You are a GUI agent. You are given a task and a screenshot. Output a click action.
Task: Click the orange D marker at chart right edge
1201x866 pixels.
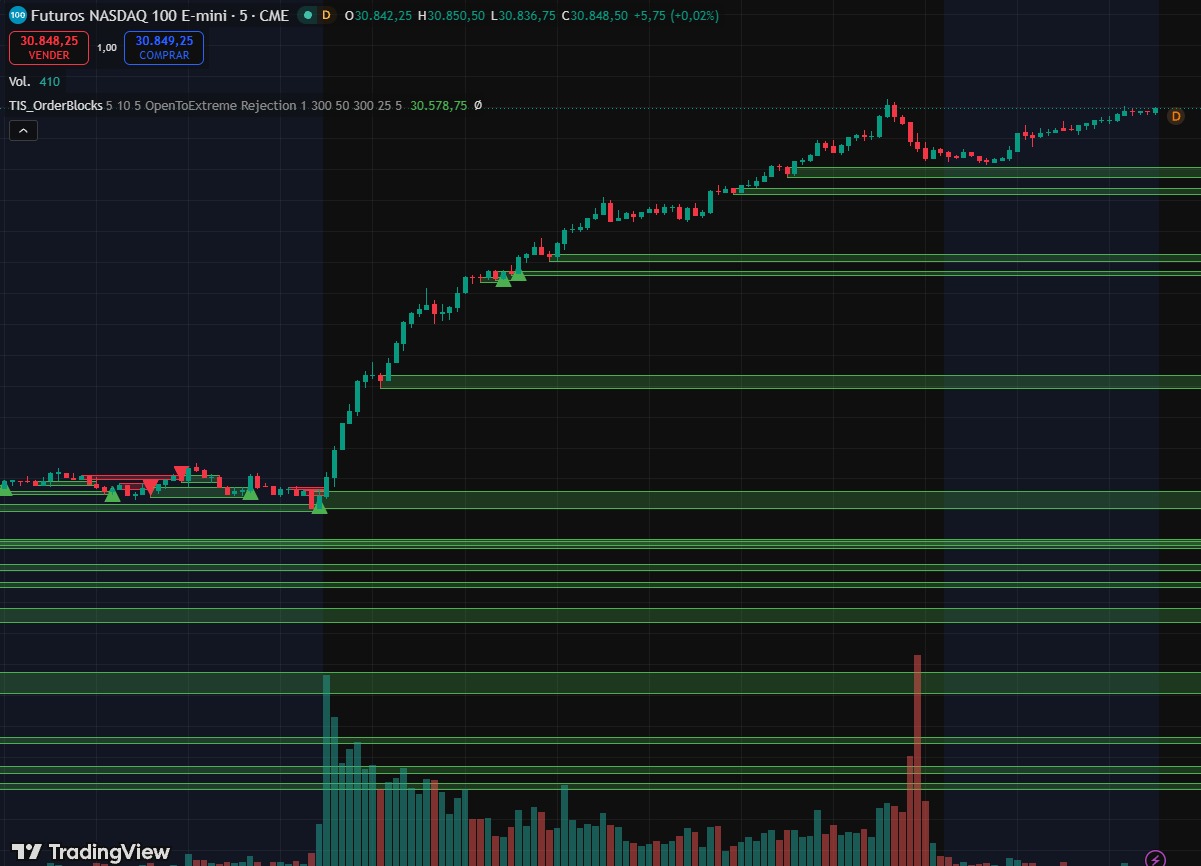coord(1176,117)
